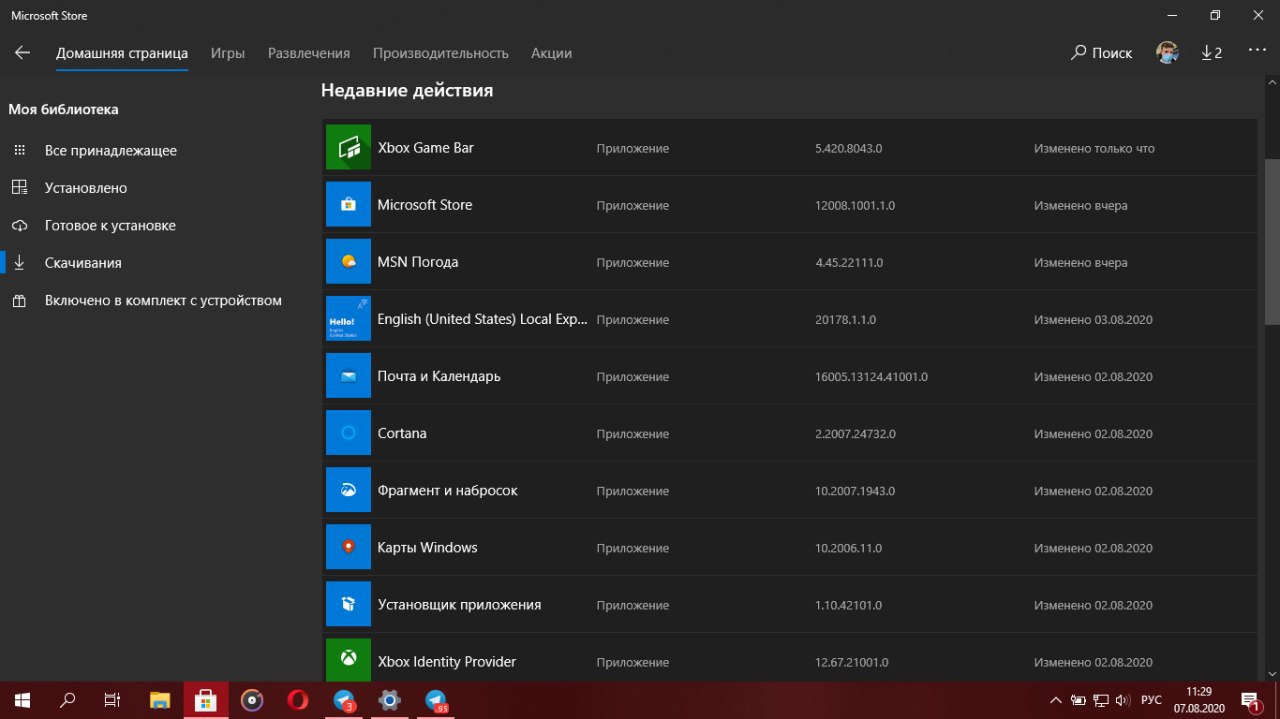Click the vertical scrollbar thumb
The height and width of the screenshot is (719, 1280).
pyautogui.click(x=1272, y=240)
